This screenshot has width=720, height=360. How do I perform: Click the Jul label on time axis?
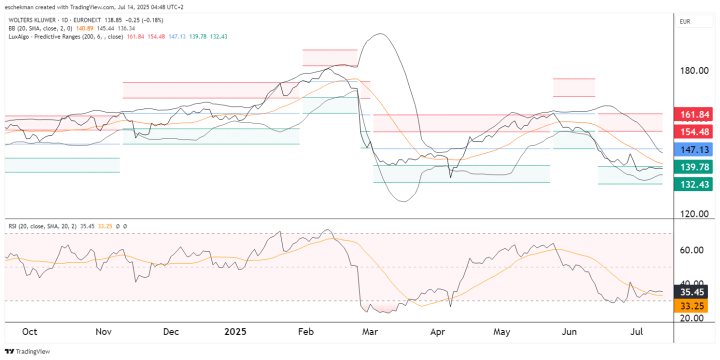coord(637,332)
